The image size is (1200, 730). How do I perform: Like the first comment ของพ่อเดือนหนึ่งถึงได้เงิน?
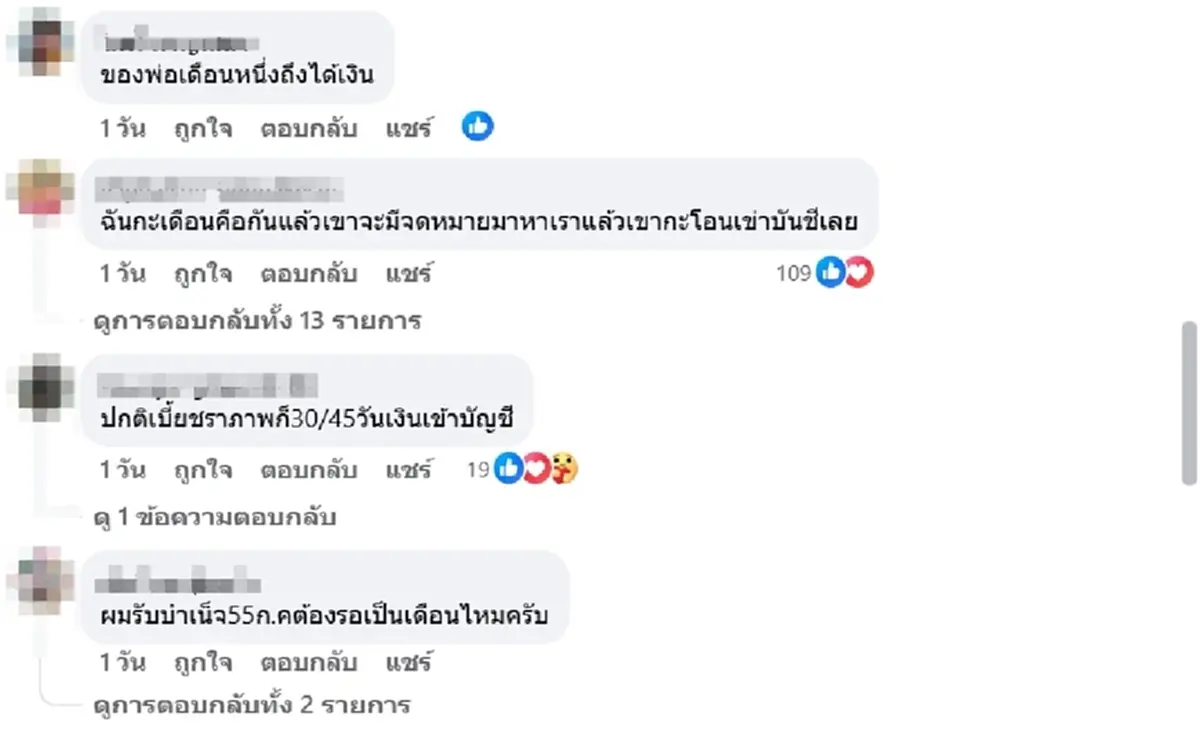(198, 127)
